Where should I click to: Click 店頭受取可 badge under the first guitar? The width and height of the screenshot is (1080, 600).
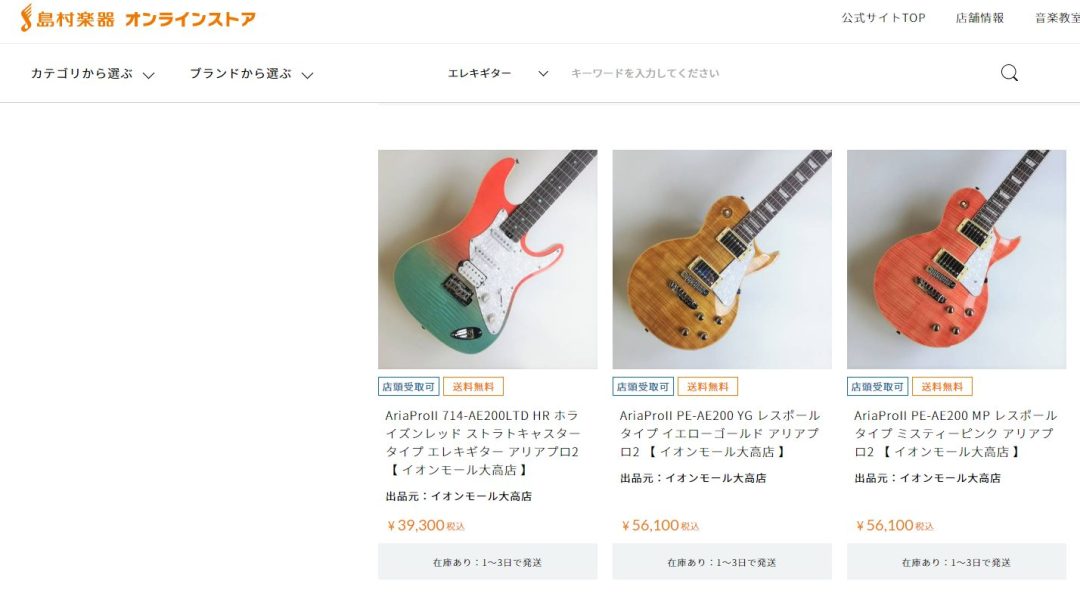click(408, 386)
